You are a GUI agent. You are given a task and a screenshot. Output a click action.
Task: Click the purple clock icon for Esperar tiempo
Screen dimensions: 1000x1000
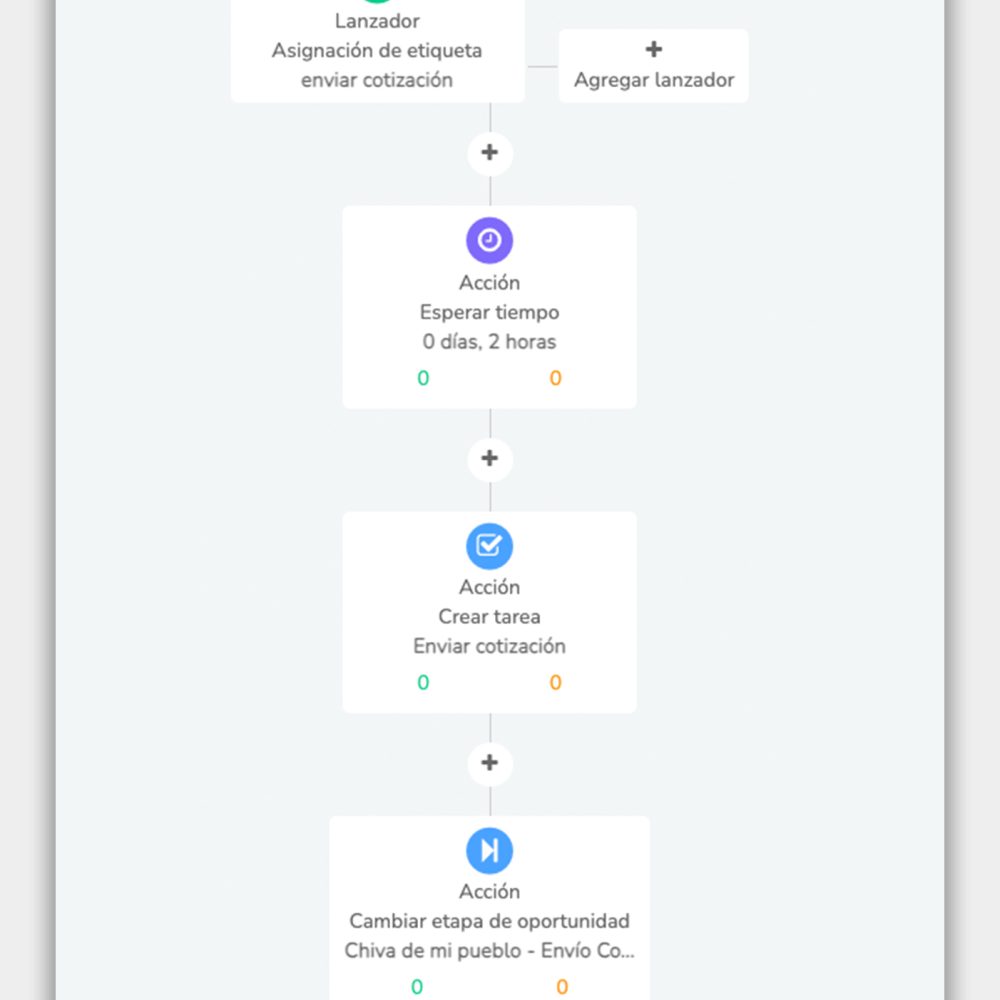click(489, 240)
